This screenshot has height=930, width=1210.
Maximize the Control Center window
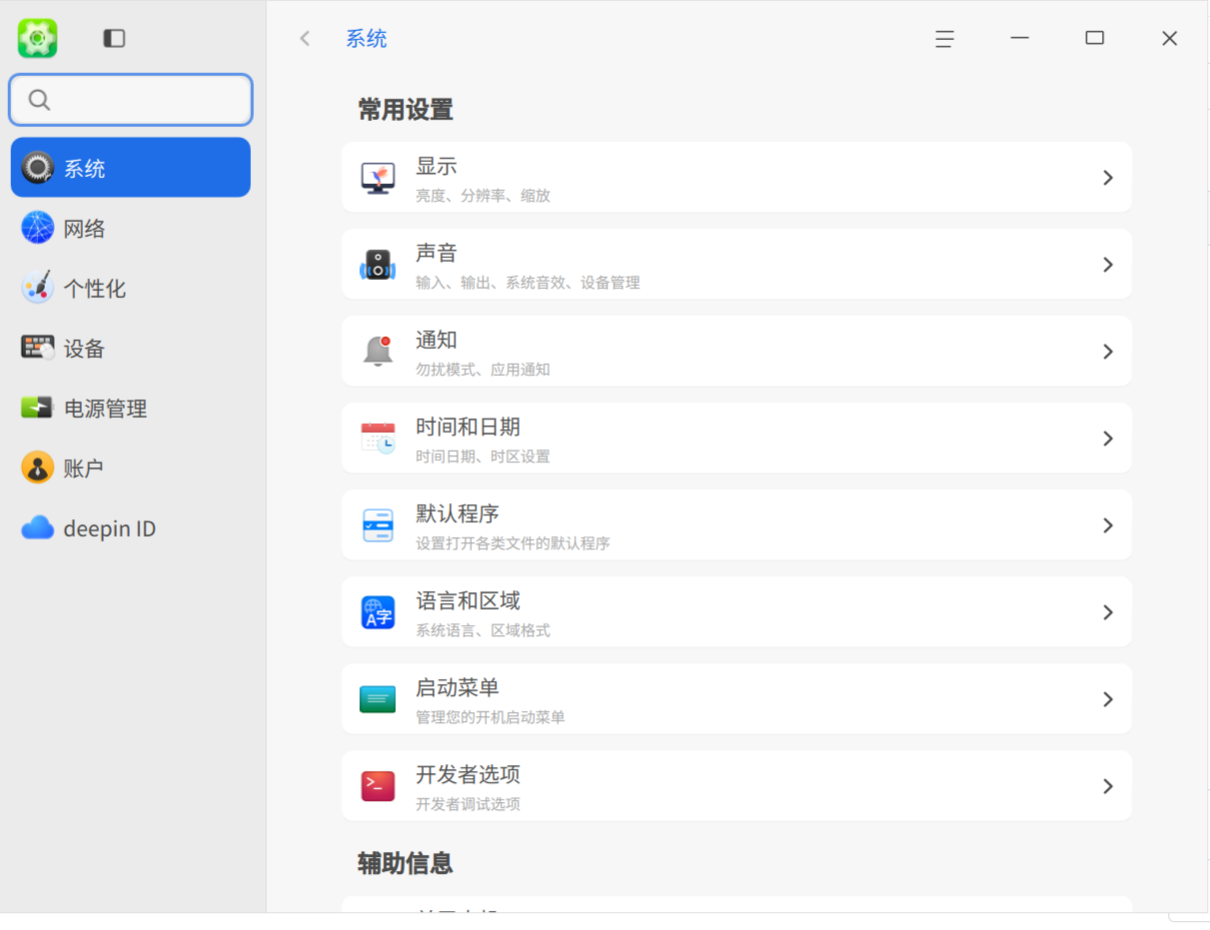pos(1095,38)
